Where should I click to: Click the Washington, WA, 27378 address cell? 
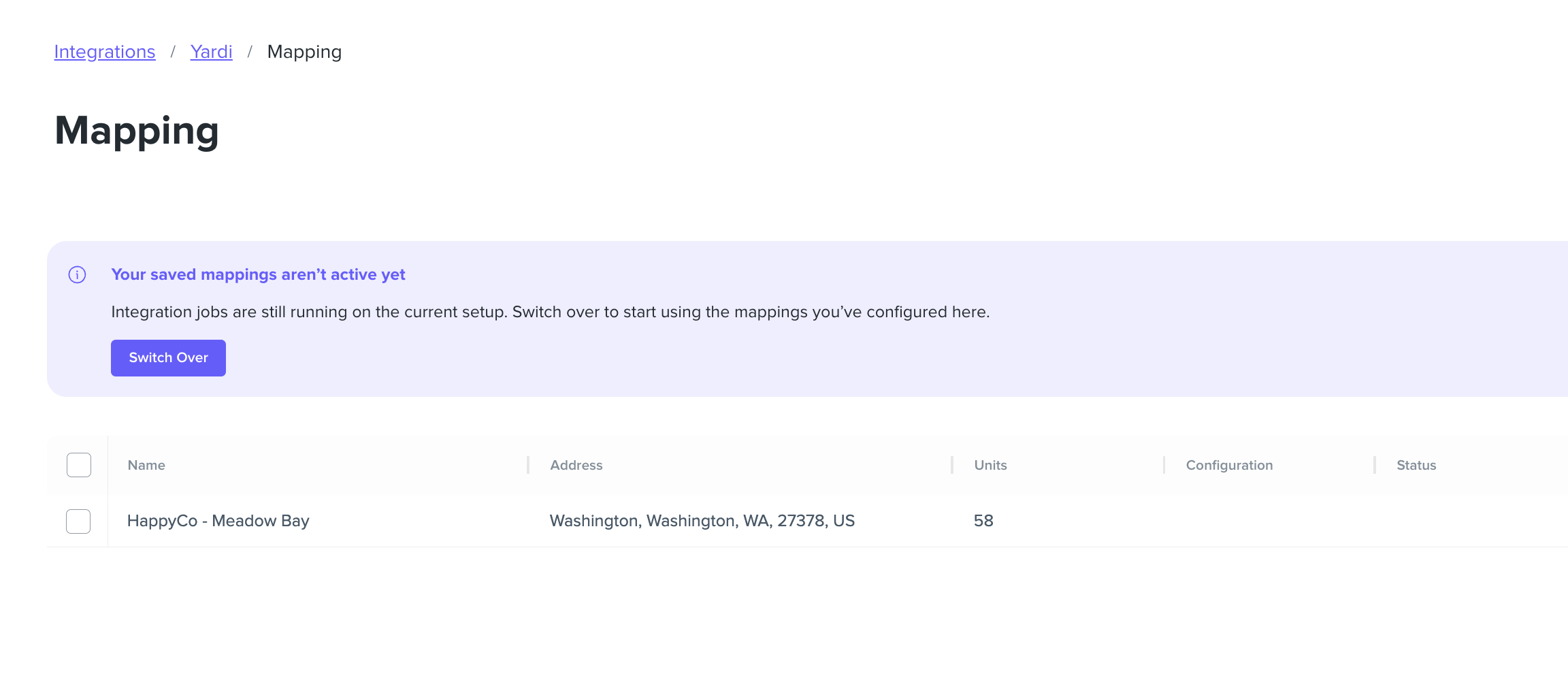702,521
